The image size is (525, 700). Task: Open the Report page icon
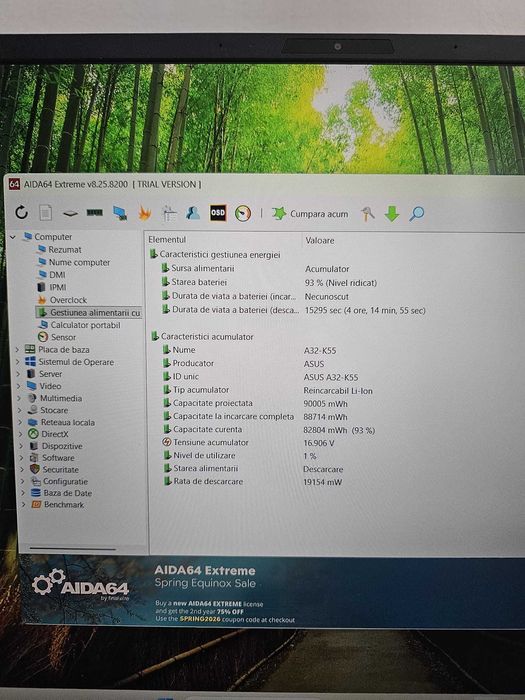click(45, 212)
